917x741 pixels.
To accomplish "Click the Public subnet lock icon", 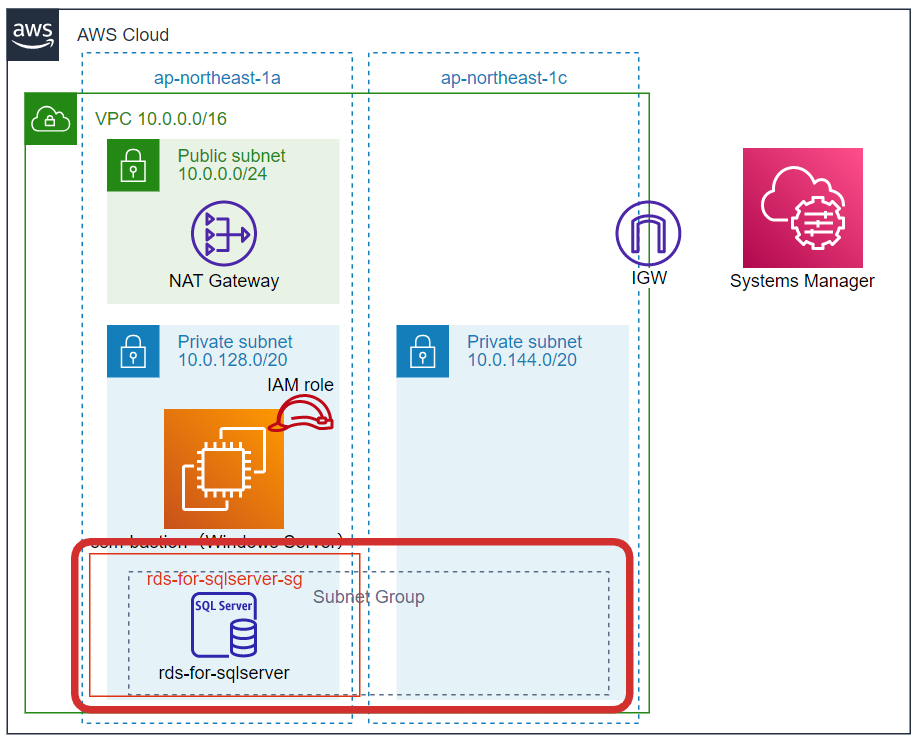I will pos(133,166).
